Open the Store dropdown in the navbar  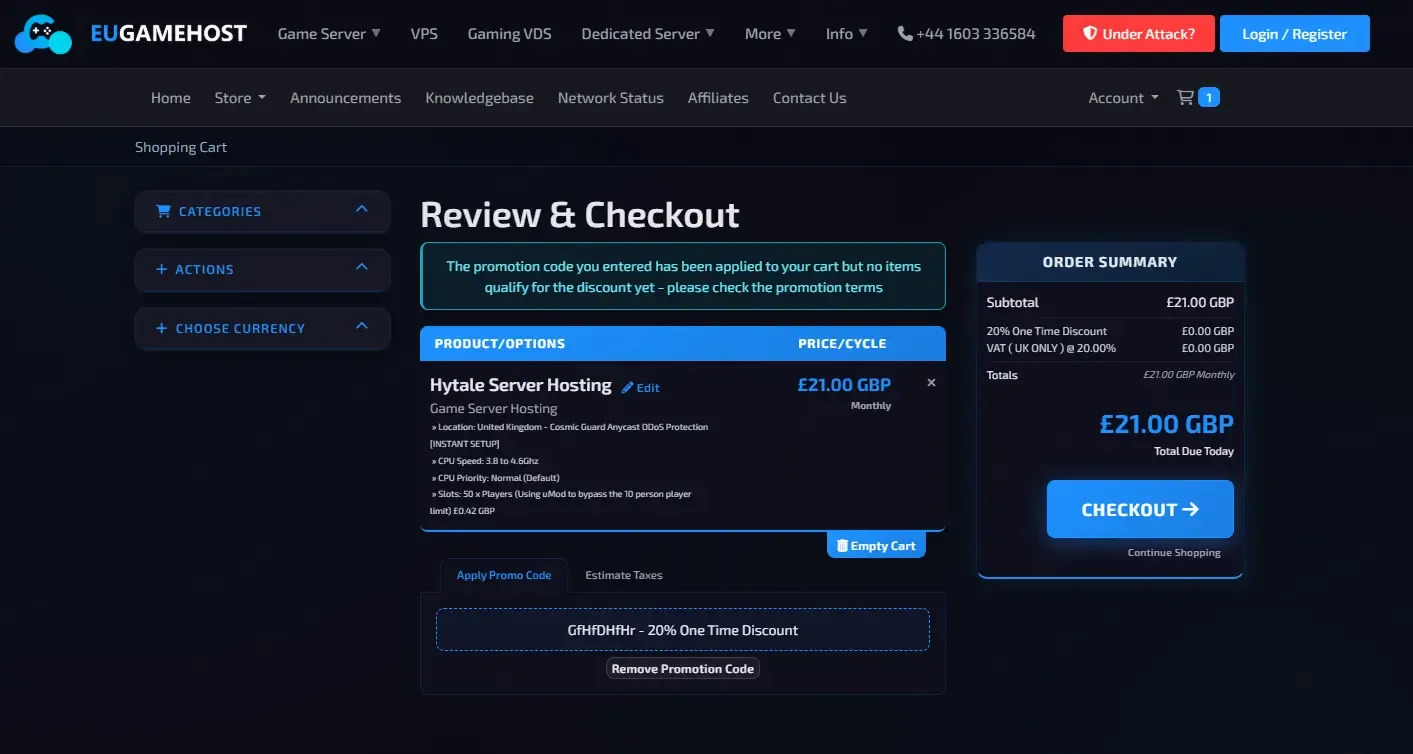coord(240,98)
